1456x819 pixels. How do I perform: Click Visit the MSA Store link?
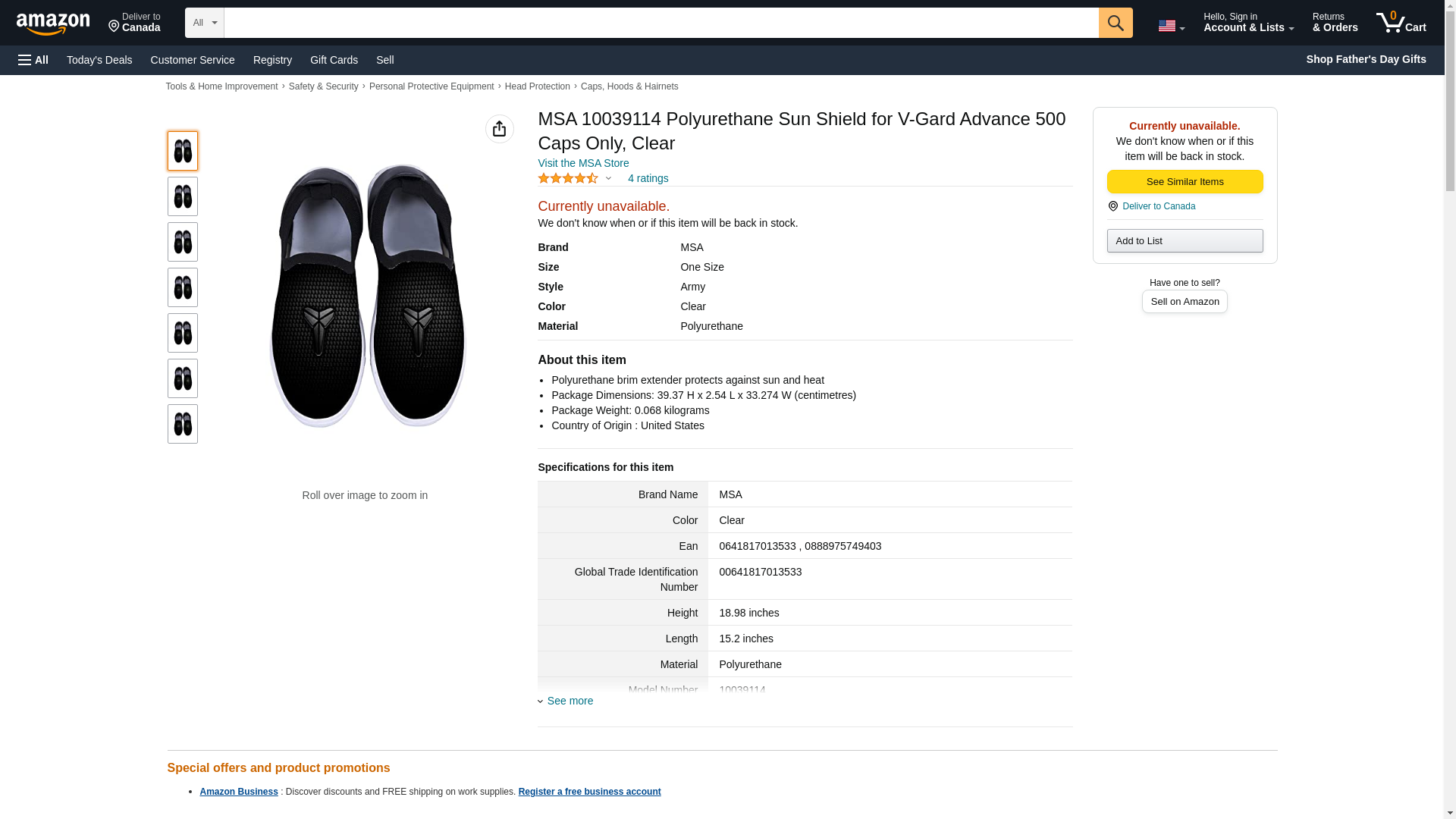click(x=583, y=163)
